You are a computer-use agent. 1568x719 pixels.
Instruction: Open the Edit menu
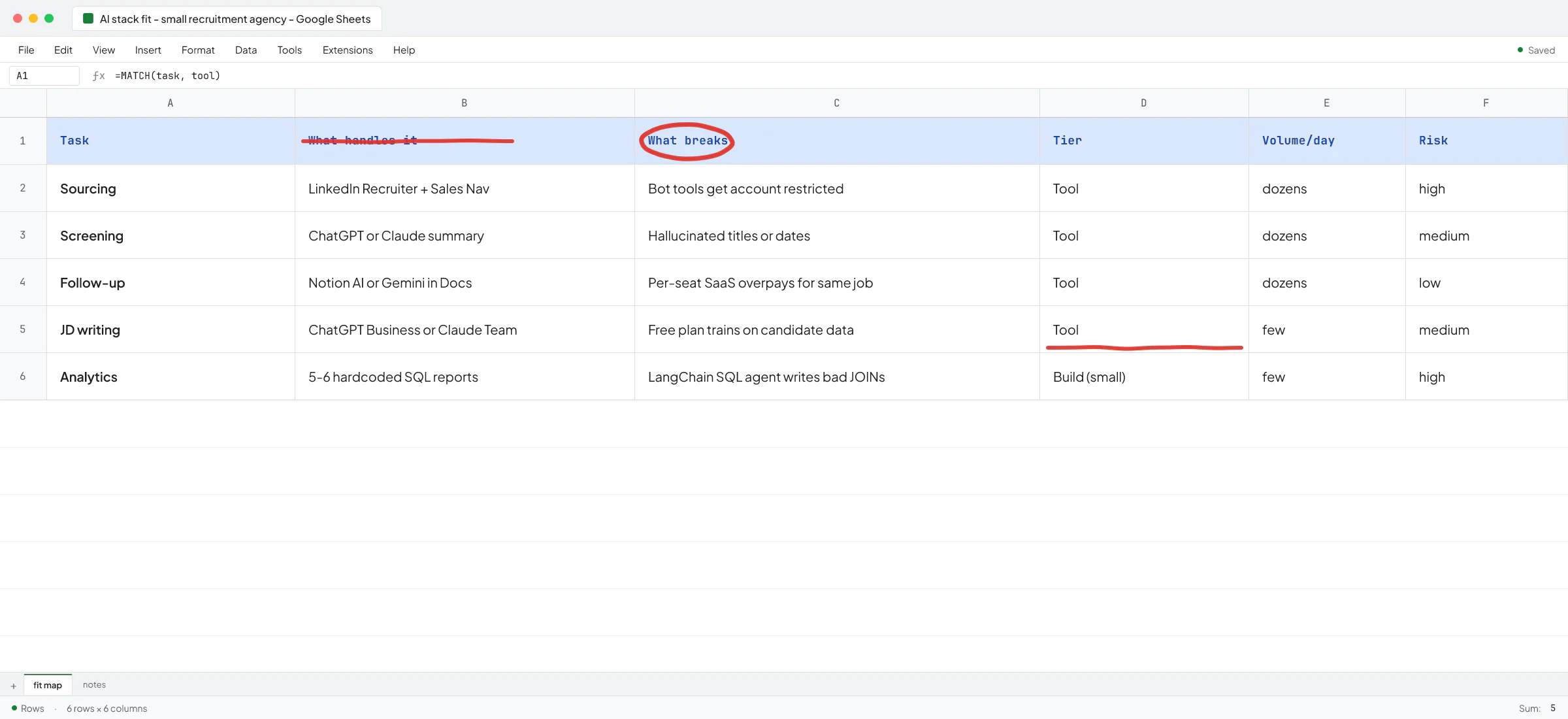click(63, 50)
